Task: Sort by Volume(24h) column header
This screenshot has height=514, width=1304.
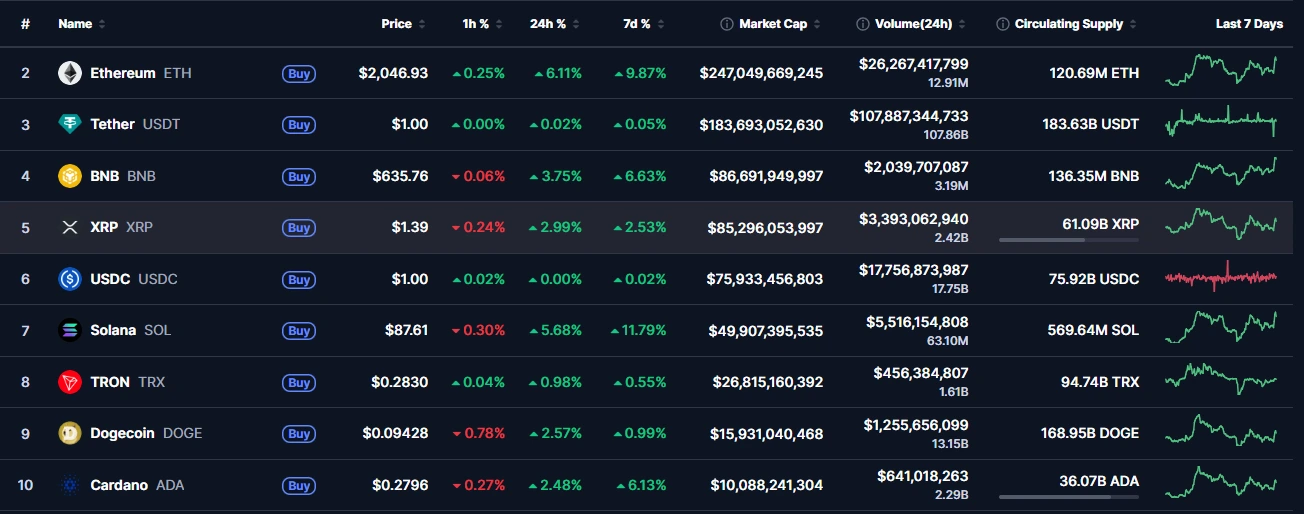Action: [917, 24]
